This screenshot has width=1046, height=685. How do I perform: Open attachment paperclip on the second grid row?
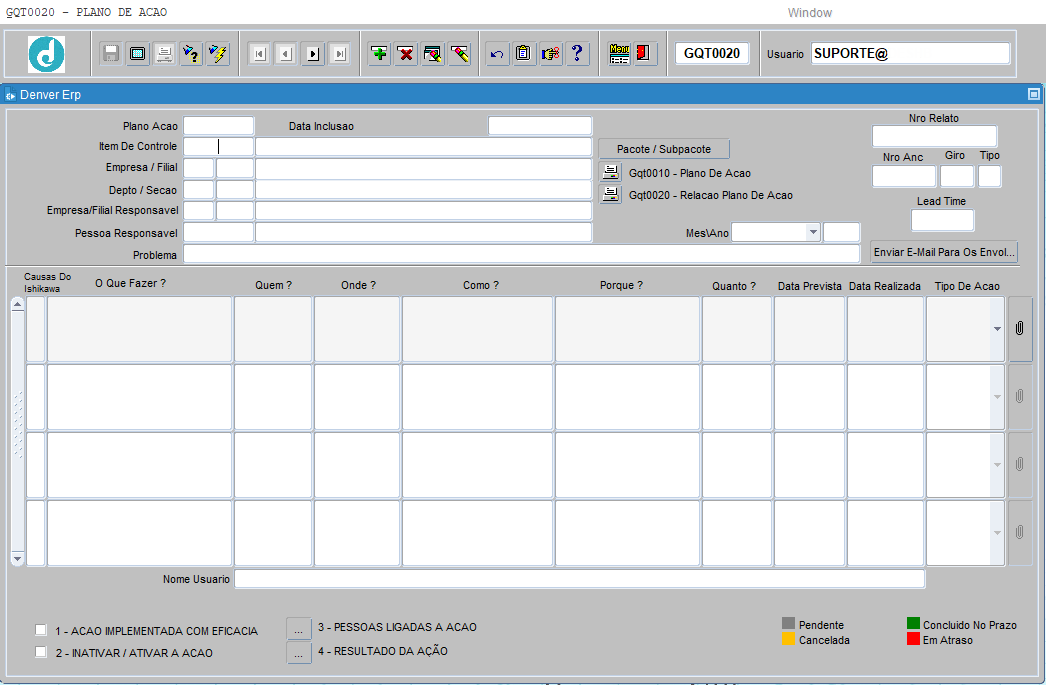[1019, 397]
